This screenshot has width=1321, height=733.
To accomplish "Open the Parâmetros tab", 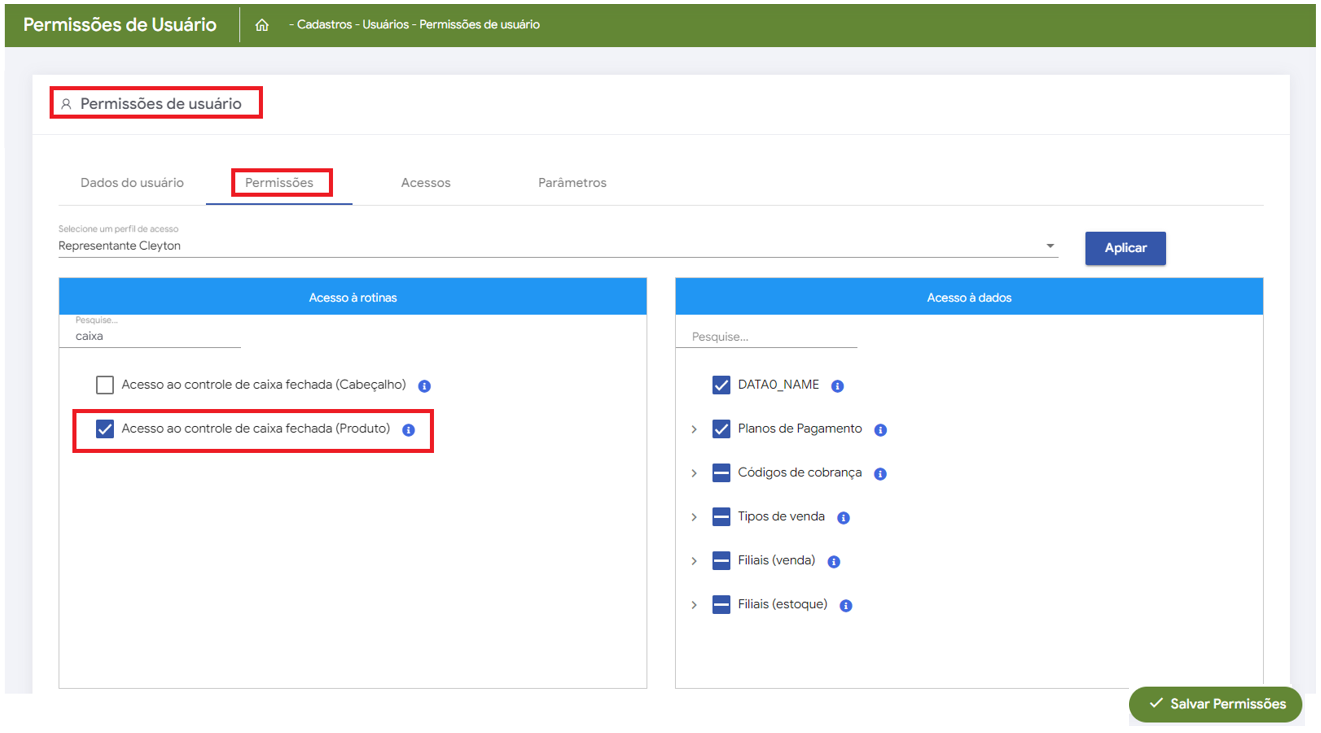I will tap(572, 183).
